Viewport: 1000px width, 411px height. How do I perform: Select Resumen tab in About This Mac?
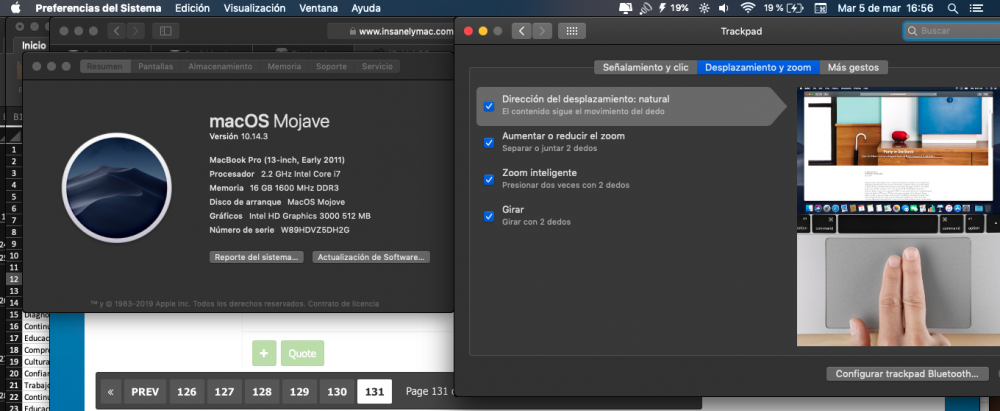pyautogui.click(x=105, y=66)
